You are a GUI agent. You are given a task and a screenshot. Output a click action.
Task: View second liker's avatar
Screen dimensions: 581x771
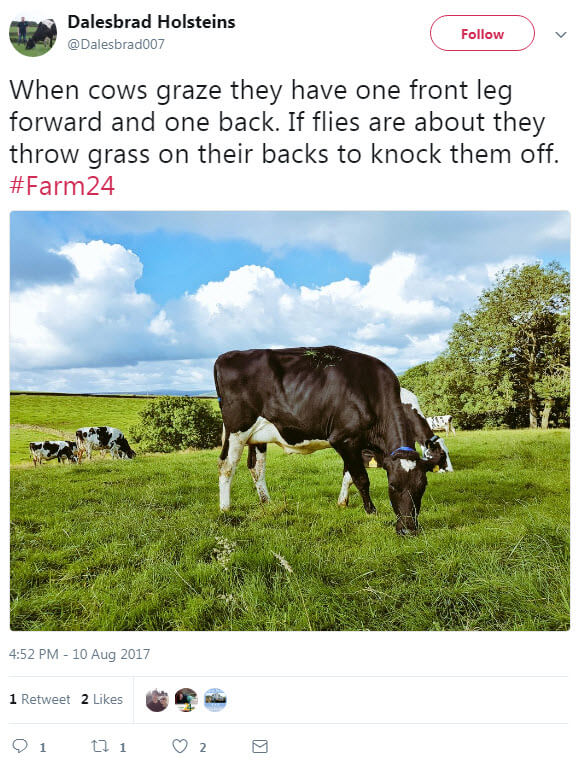[x=186, y=700]
